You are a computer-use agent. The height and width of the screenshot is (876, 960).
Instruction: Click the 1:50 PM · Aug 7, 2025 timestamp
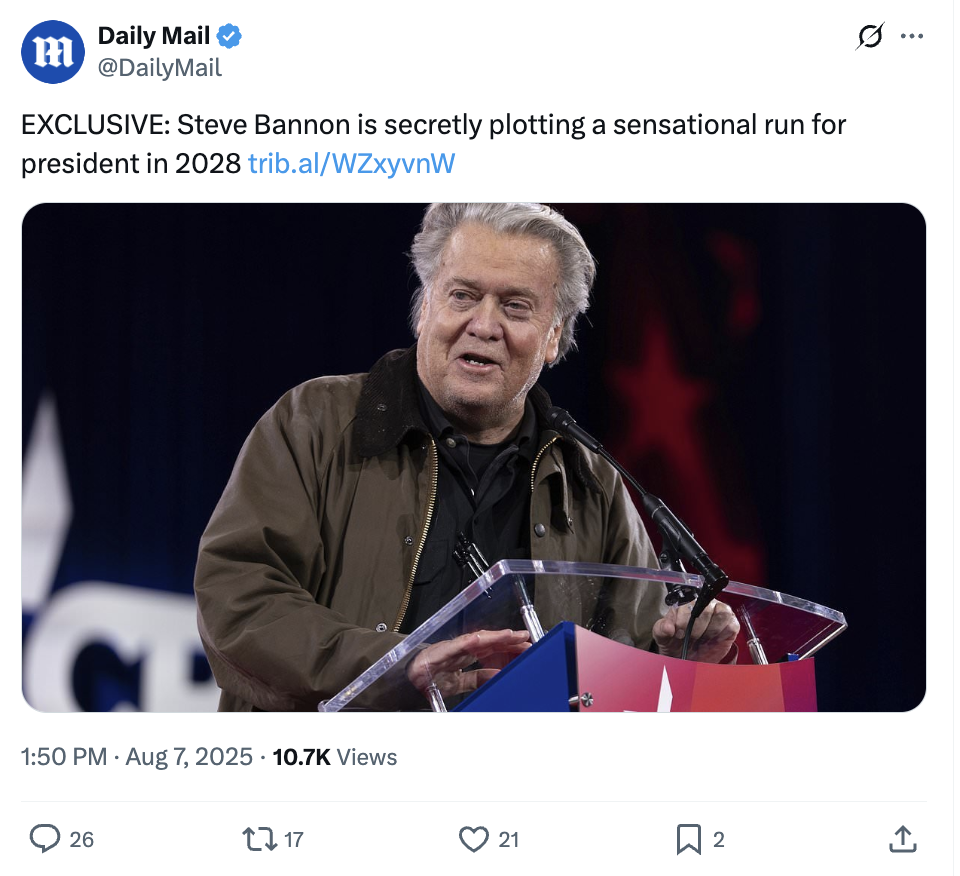[137, 757]
